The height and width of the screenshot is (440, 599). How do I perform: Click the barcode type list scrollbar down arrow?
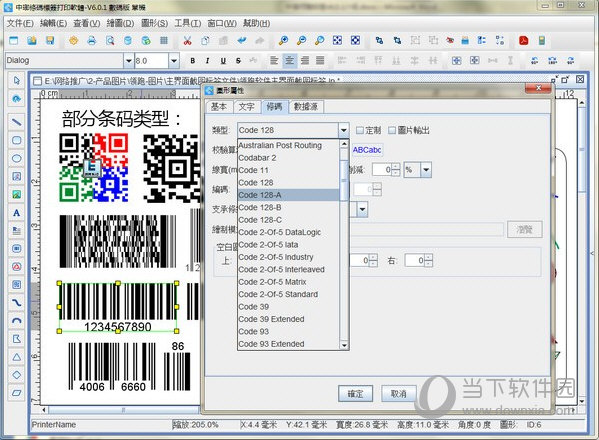[x=344, y=345]
